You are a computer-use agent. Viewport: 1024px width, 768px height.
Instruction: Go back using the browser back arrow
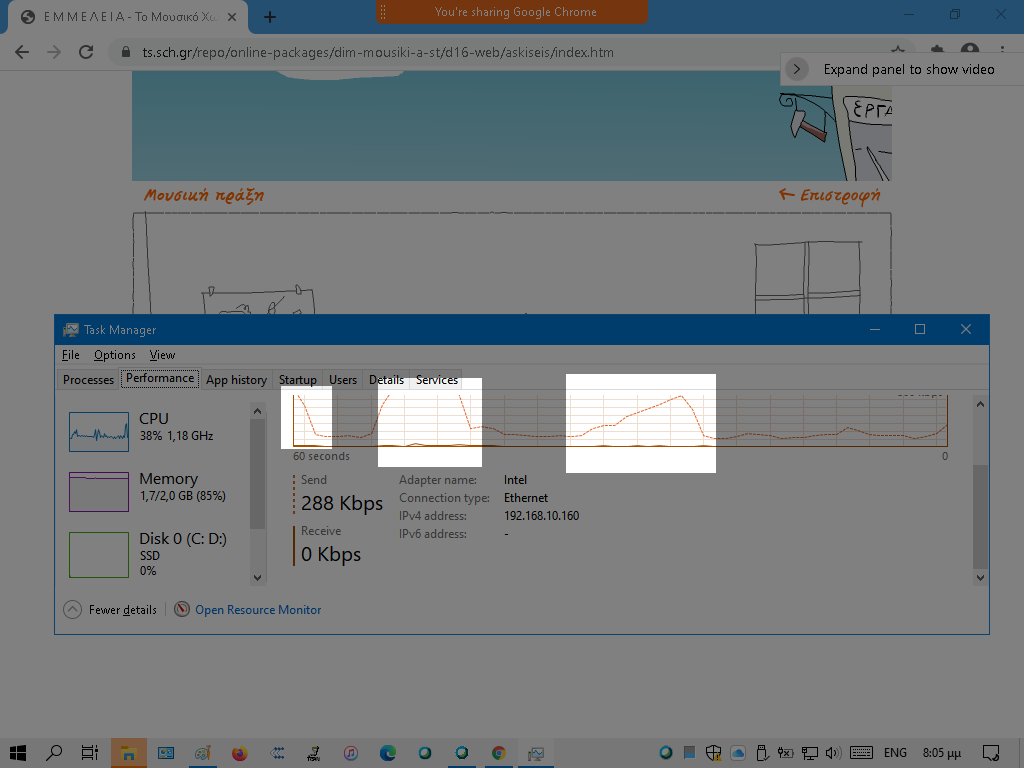[22, 52]
